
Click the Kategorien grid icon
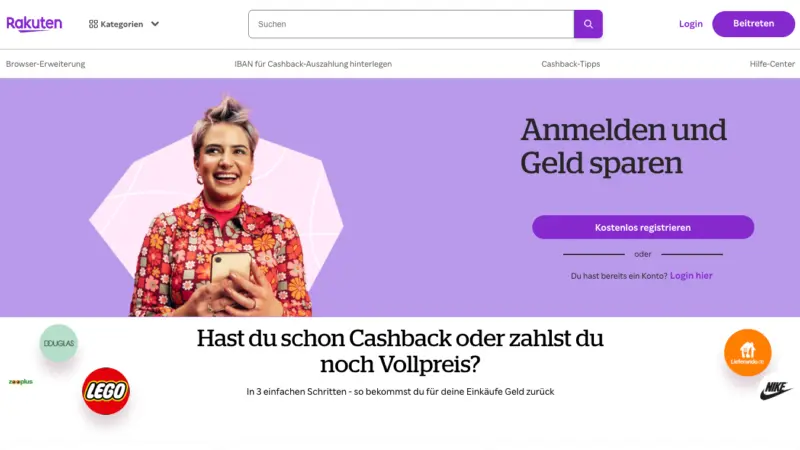click(93, 24)
